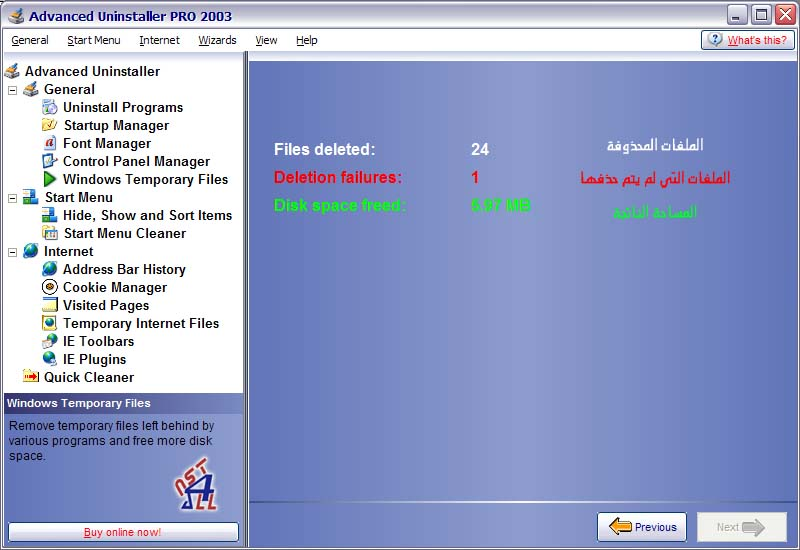Open Cookie Manager label in tree
This screenshot has width=800, height=550.
click(115, 287)
